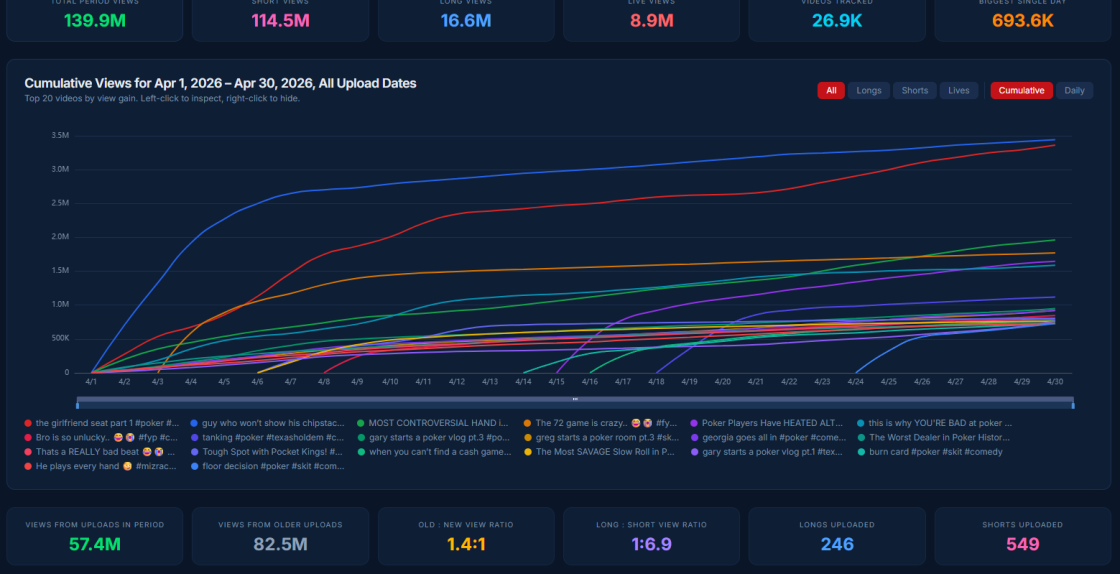
Task: Click the 3.5M y-axis label
Action: pyautogui.click(x=60, y=136)
